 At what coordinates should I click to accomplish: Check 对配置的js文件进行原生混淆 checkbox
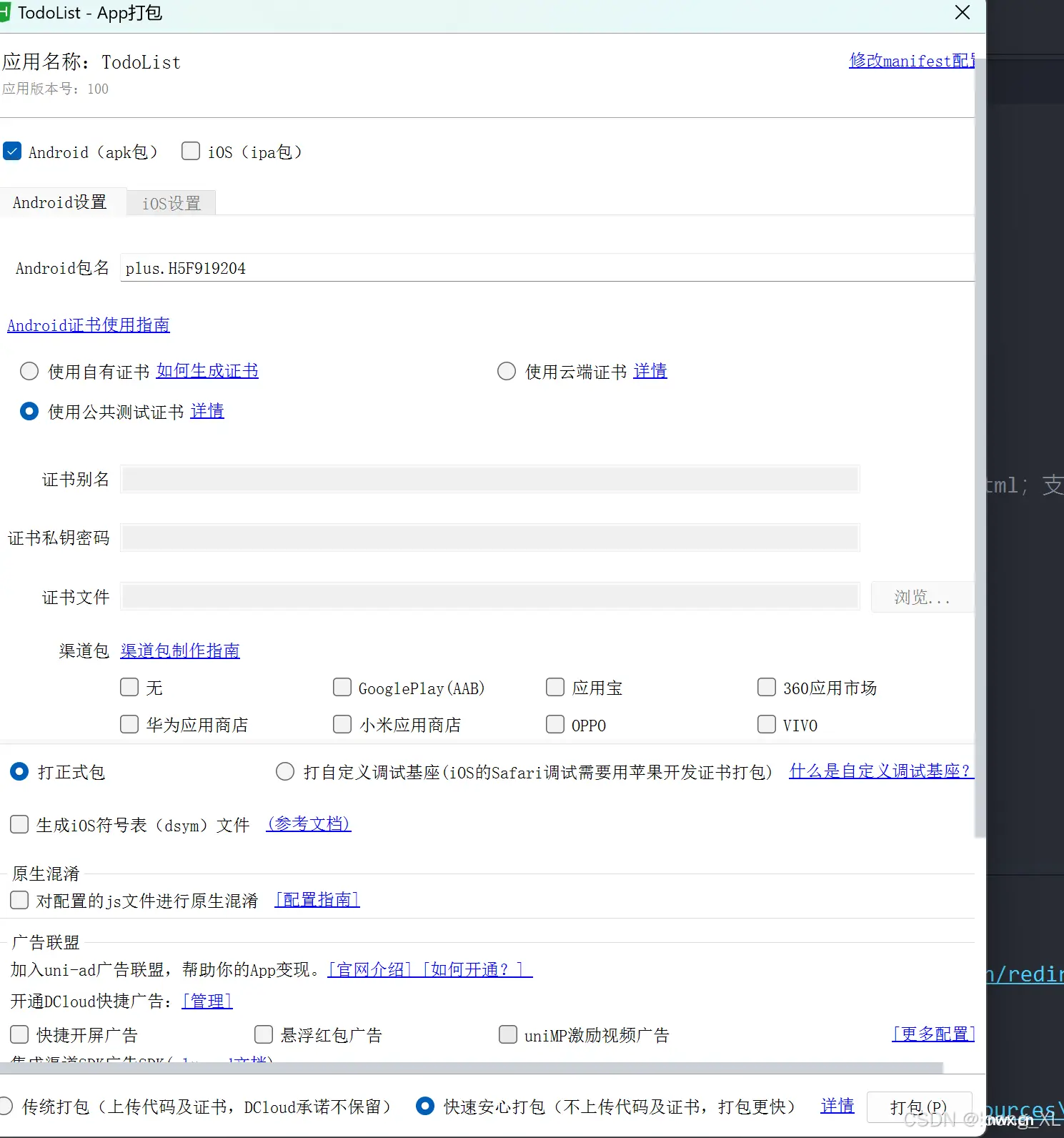pos(19,900)
